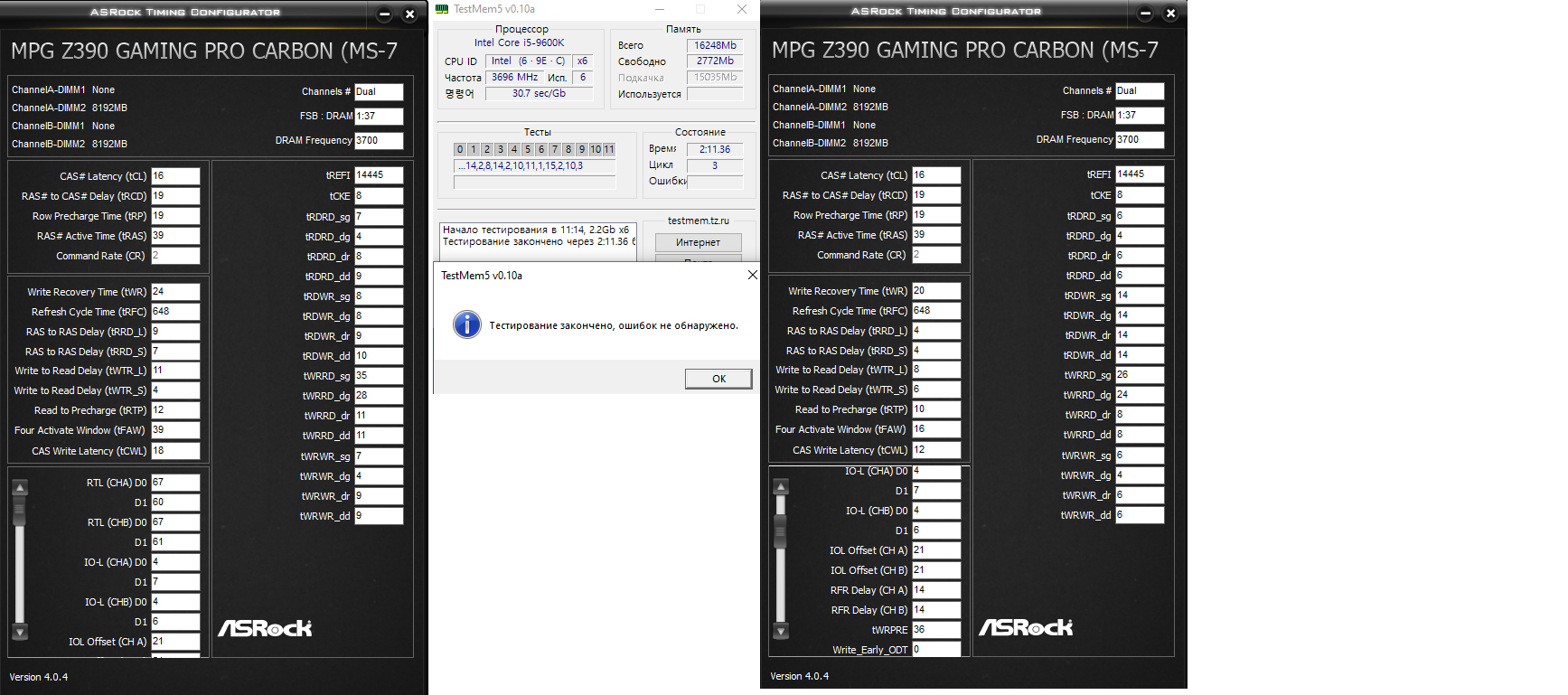This screenshot has height=695, width=1568.
Task: Minimize the left ASRock Timing Configurator window
Action: pos(384,14)
